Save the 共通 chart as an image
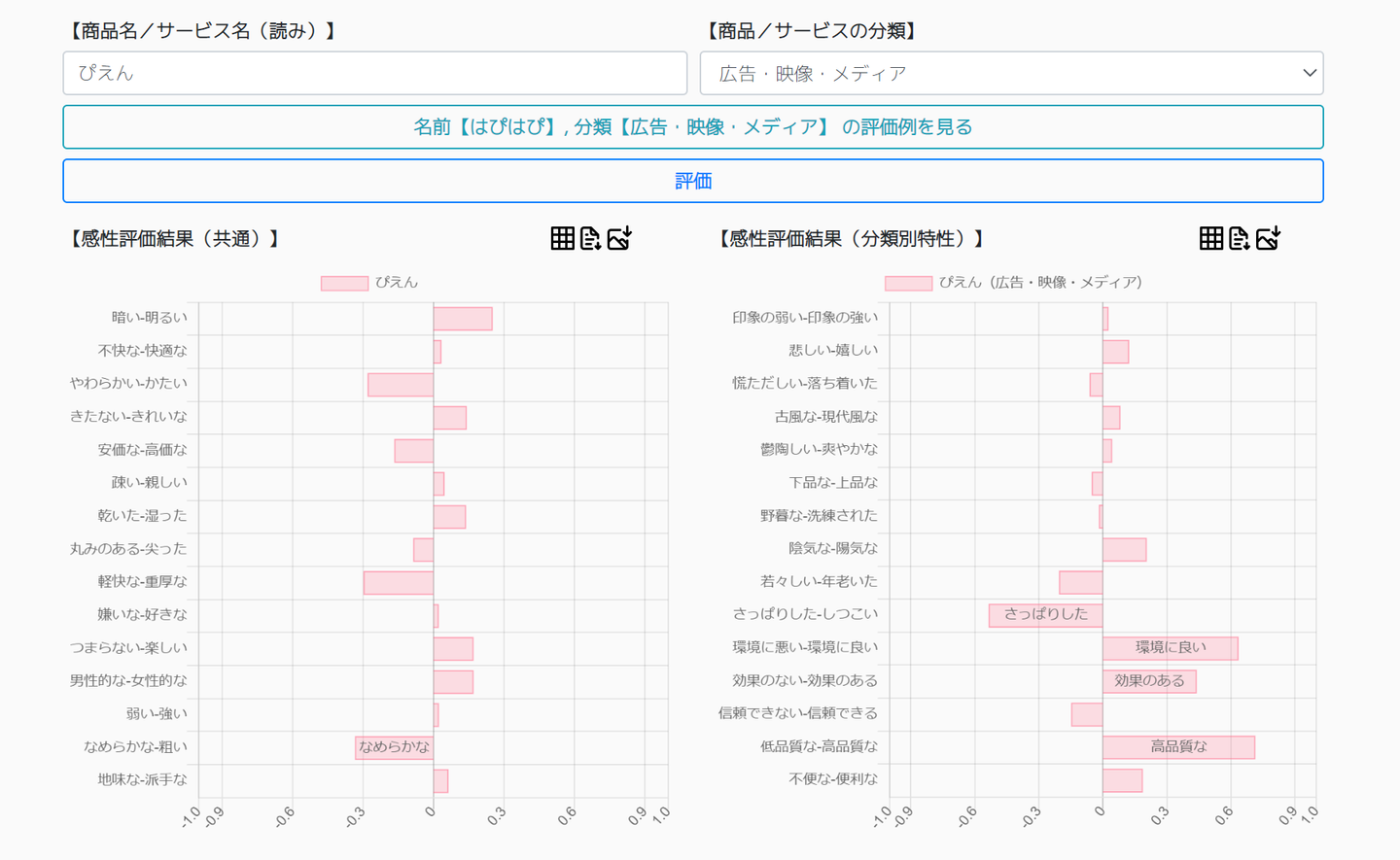 click(x=619, y=238)
